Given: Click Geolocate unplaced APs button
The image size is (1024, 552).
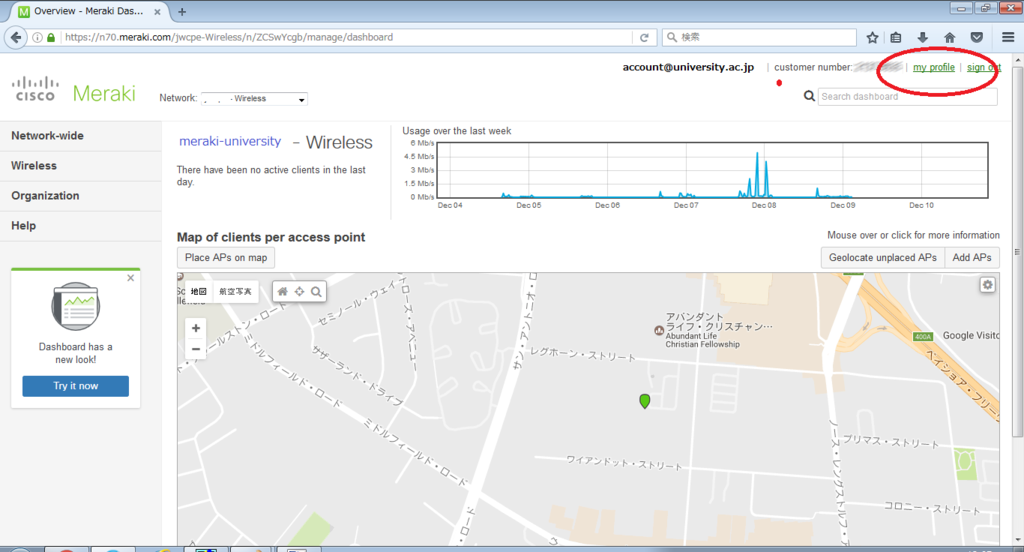Looking at the screenshot, I should coord(882,257).
